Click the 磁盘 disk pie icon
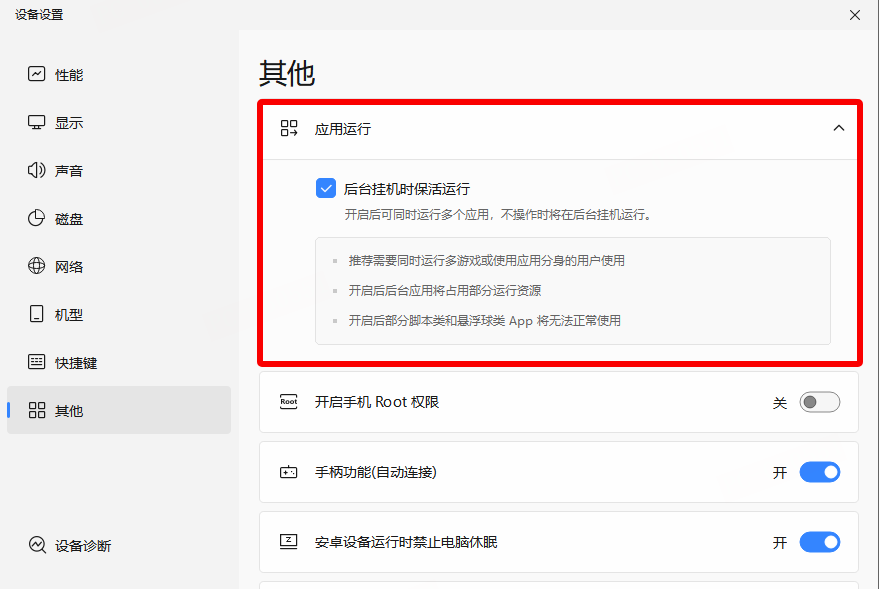The width and height of the screenshot is (879, 589). pyautogui.click(x=37, y=218)
